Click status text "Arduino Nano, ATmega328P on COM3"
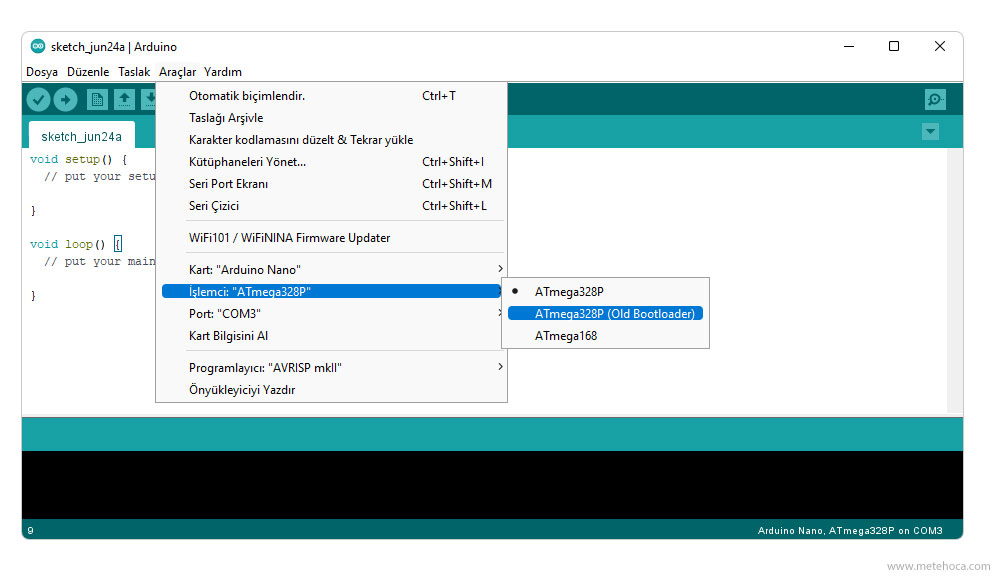The height and width of the screenshot is (576, 1000). [x=849, y=531]
